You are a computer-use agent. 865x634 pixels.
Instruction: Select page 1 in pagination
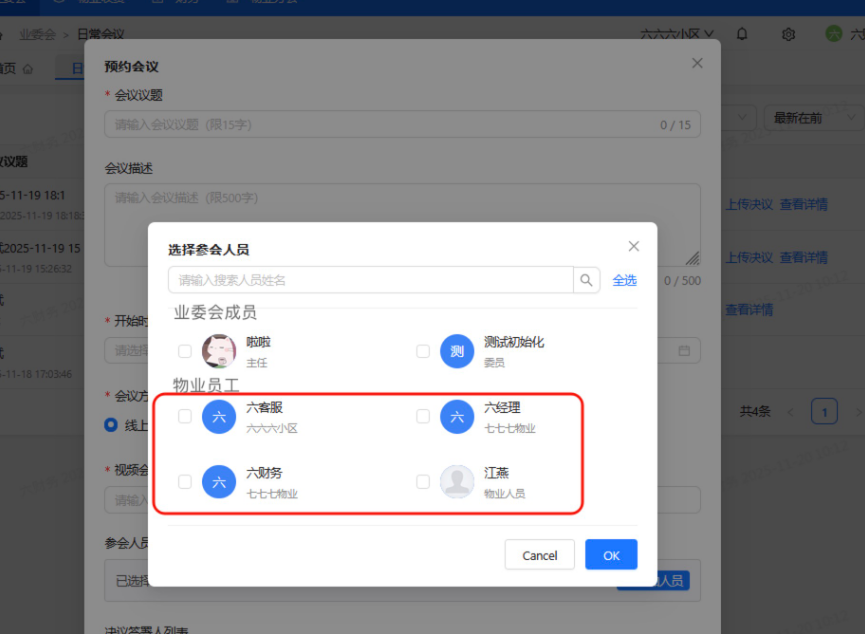tap(824, 412)
